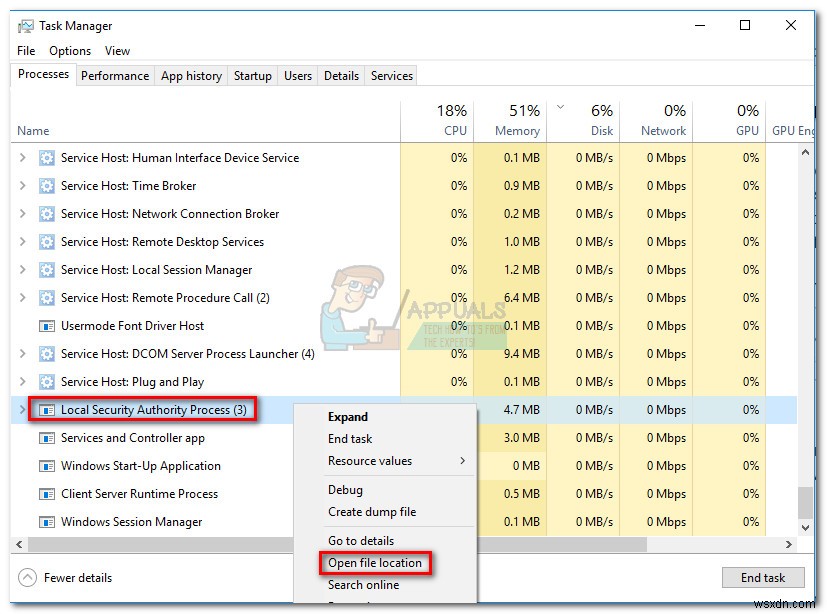Image resolution: width=827 pixels, height=614 pixels.
Task: Sort by the Memory column header
Action: click(x=510, y=121)
